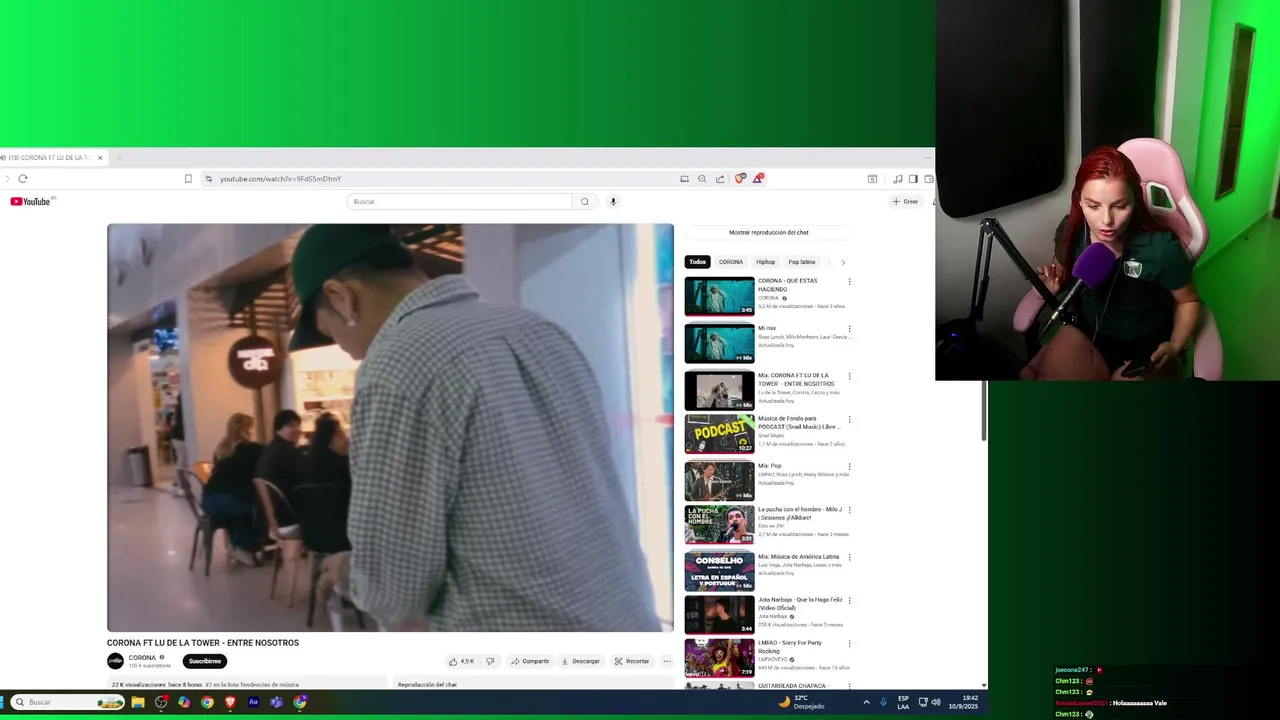Click the volume speaker icon in system tray
The height and width of the screenshot is (720, 1280).
[x=936, y=702]
